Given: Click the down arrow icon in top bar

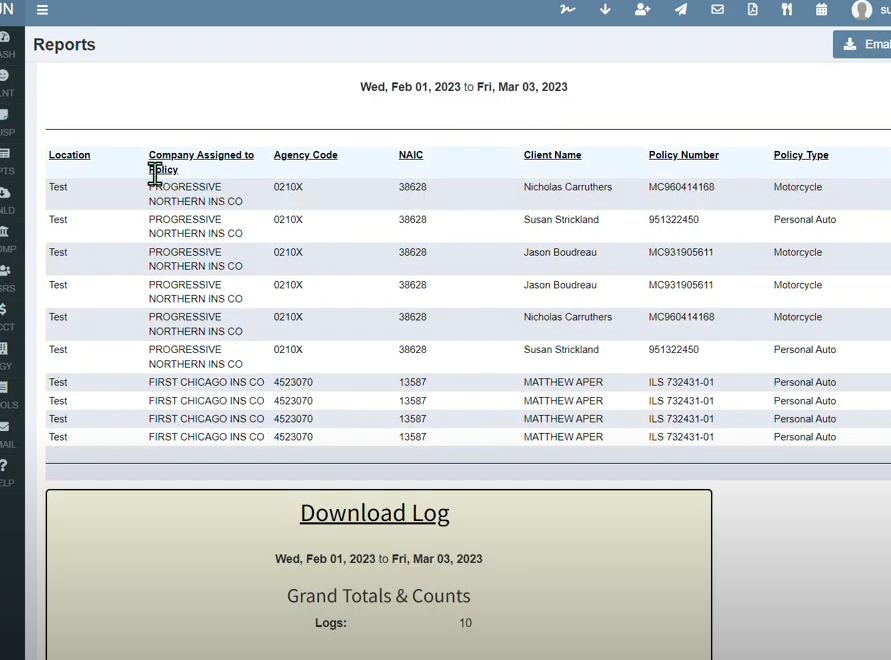Looking at the screenshot, I should pyautogui.click(x=605, y=9).
